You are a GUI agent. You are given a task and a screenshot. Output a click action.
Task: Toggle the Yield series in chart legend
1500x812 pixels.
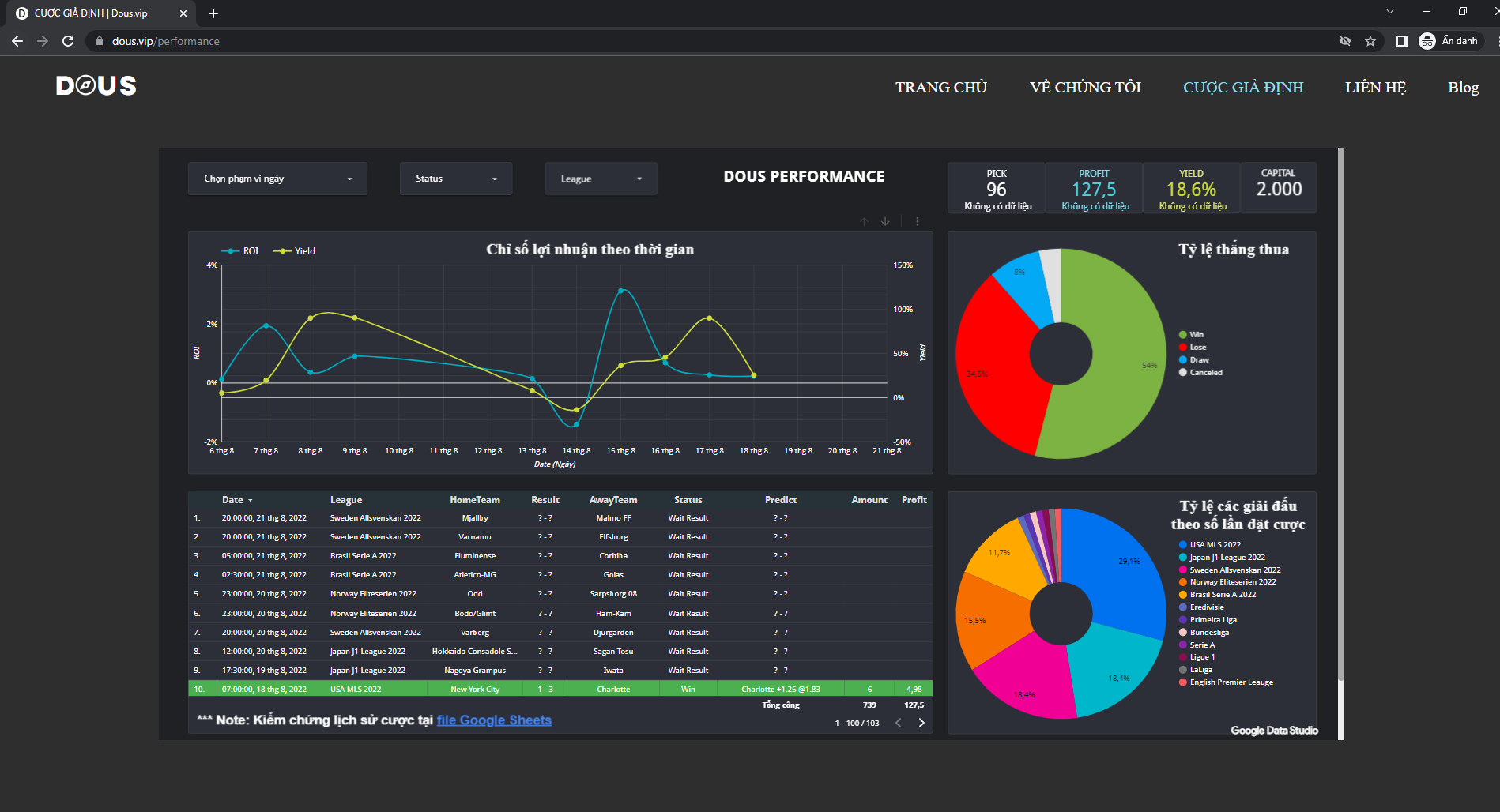(295, 251)
